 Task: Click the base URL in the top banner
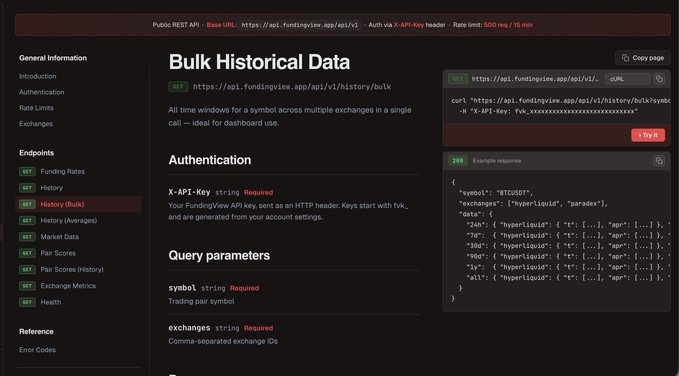[300, 25]
